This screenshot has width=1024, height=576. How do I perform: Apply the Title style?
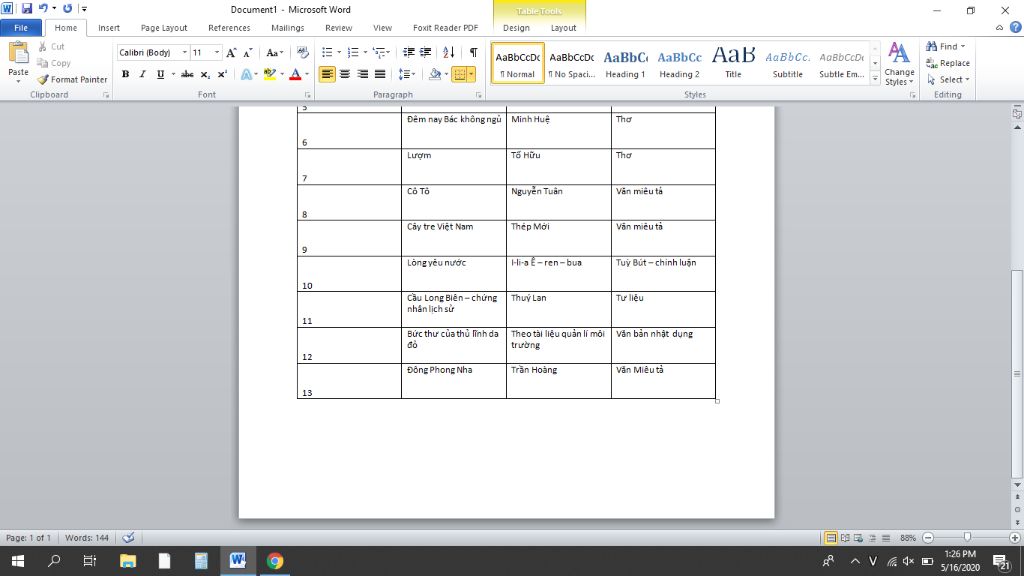pyautogui.click(x=733, y=63)
